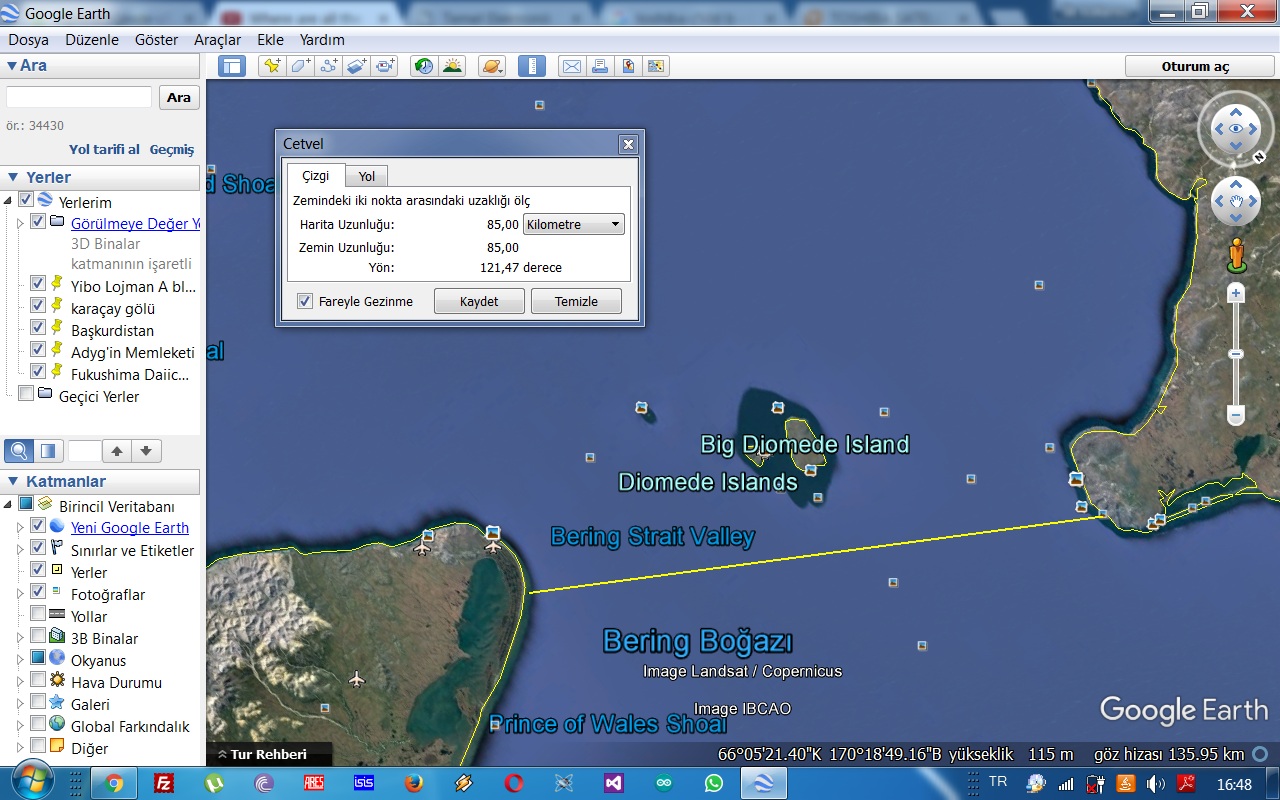Click the search magnifier icon in the Places panel
Viewport: 1280px width, 800px height.
[x=19, y=451]
